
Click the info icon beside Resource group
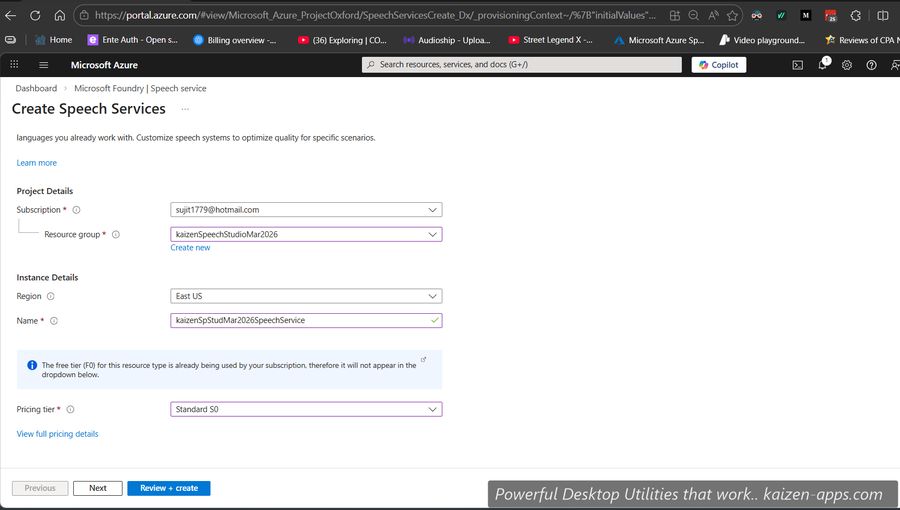116,235
